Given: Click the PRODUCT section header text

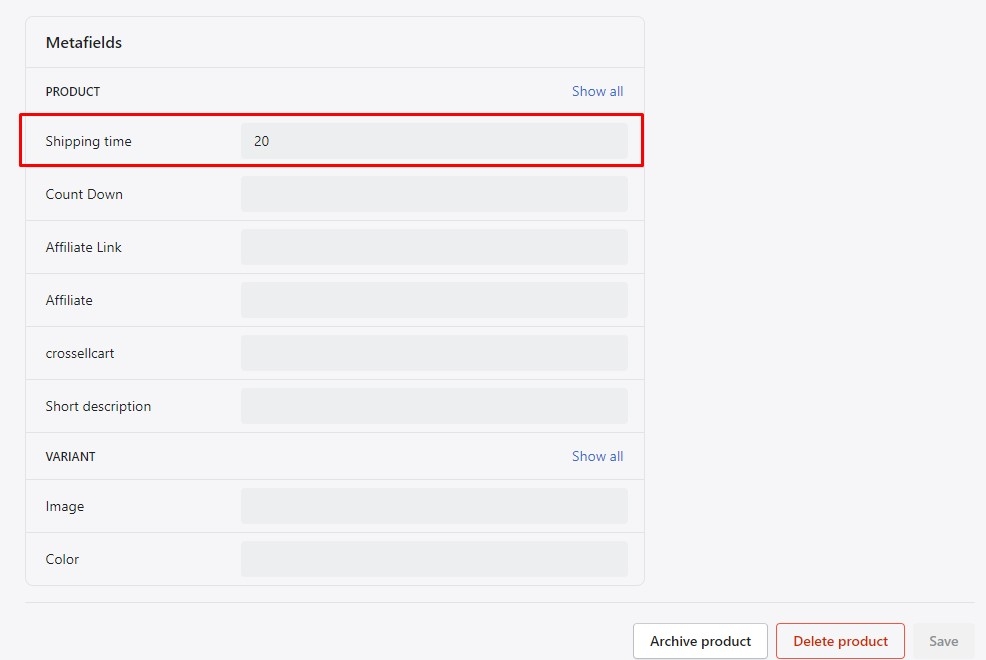Looking at the screenshot, I should (x=73, y=91).
